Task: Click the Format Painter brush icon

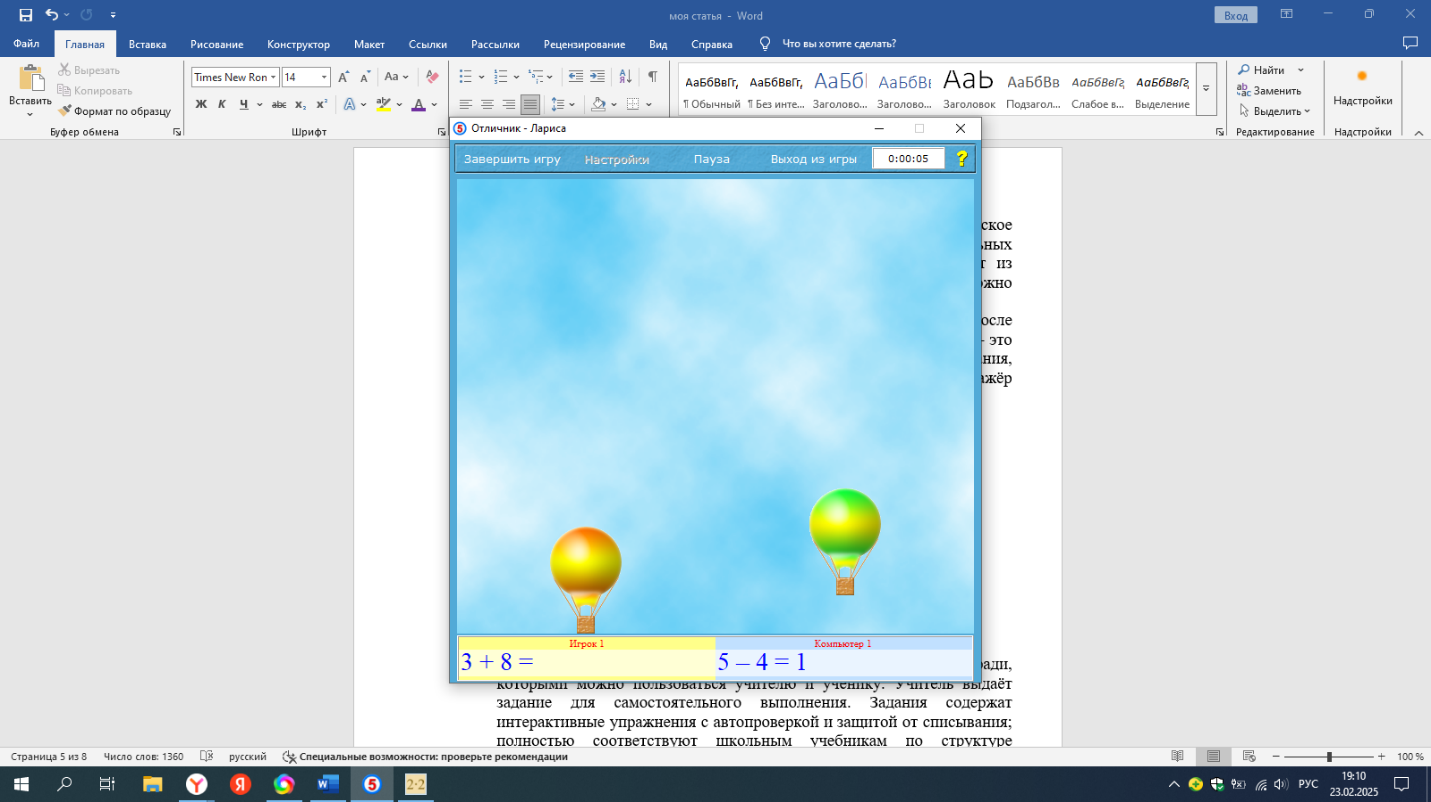Action: [65, 111]
